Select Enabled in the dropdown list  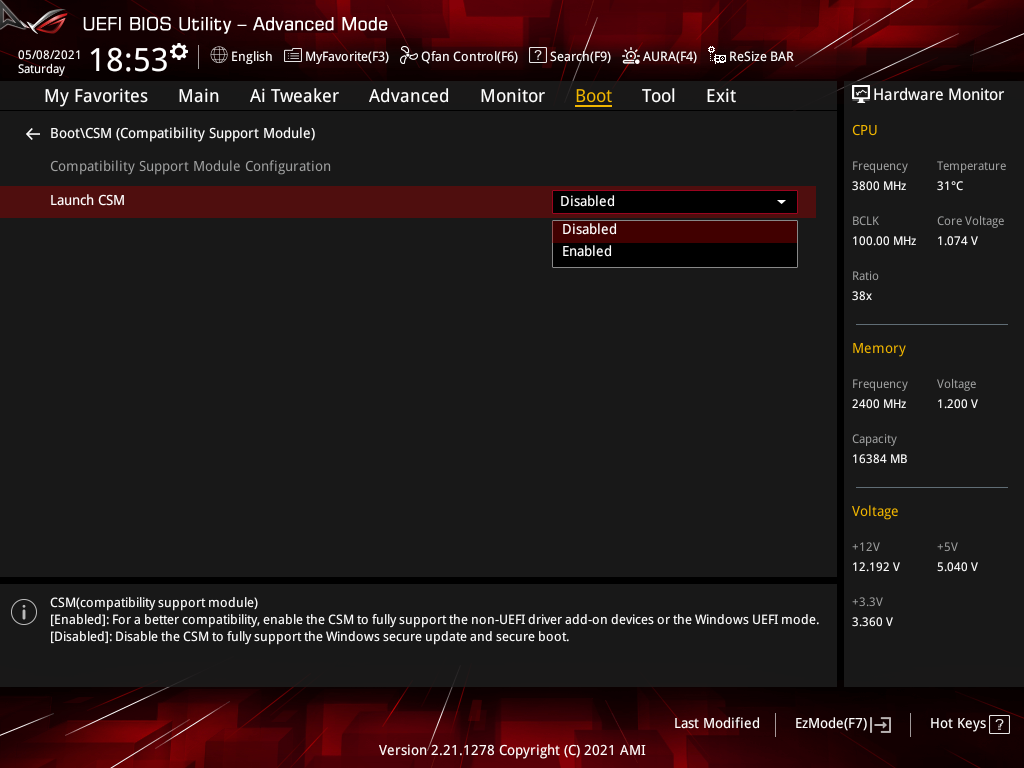675,252
